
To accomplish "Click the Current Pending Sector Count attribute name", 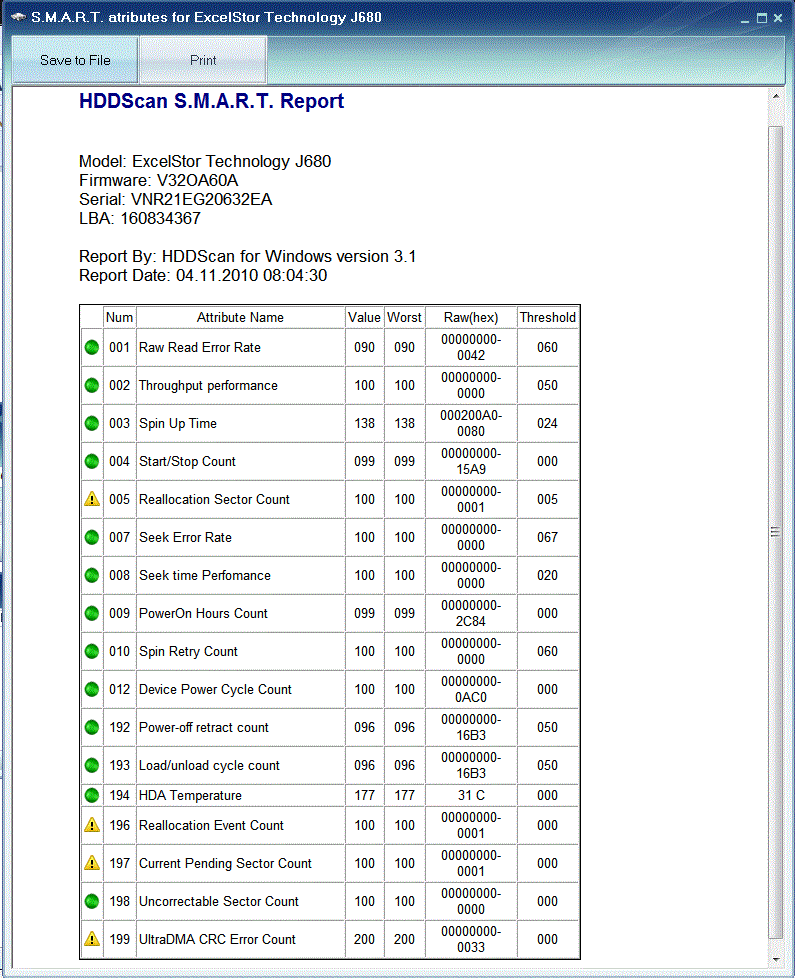I will pyautogui.click(x=225, y=864).
